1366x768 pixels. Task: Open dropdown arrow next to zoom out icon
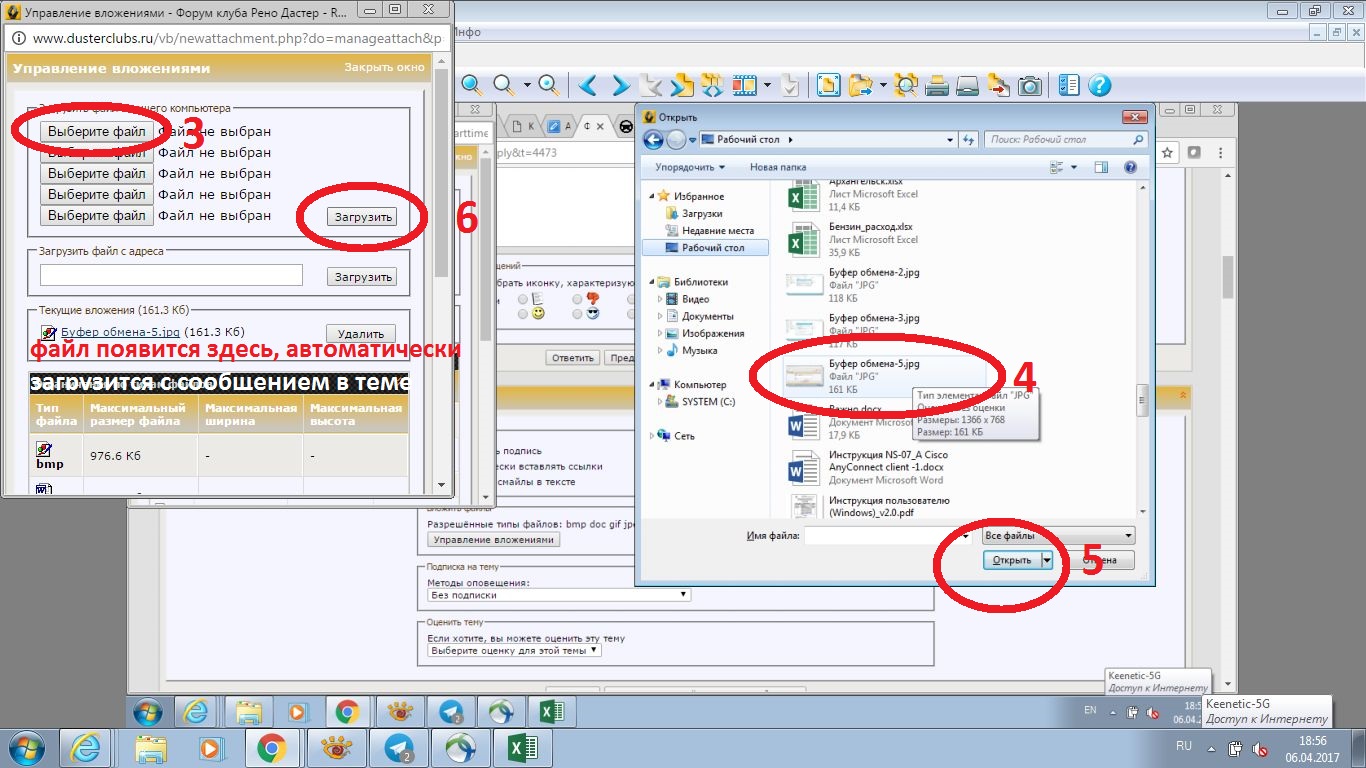click(526, 85)
